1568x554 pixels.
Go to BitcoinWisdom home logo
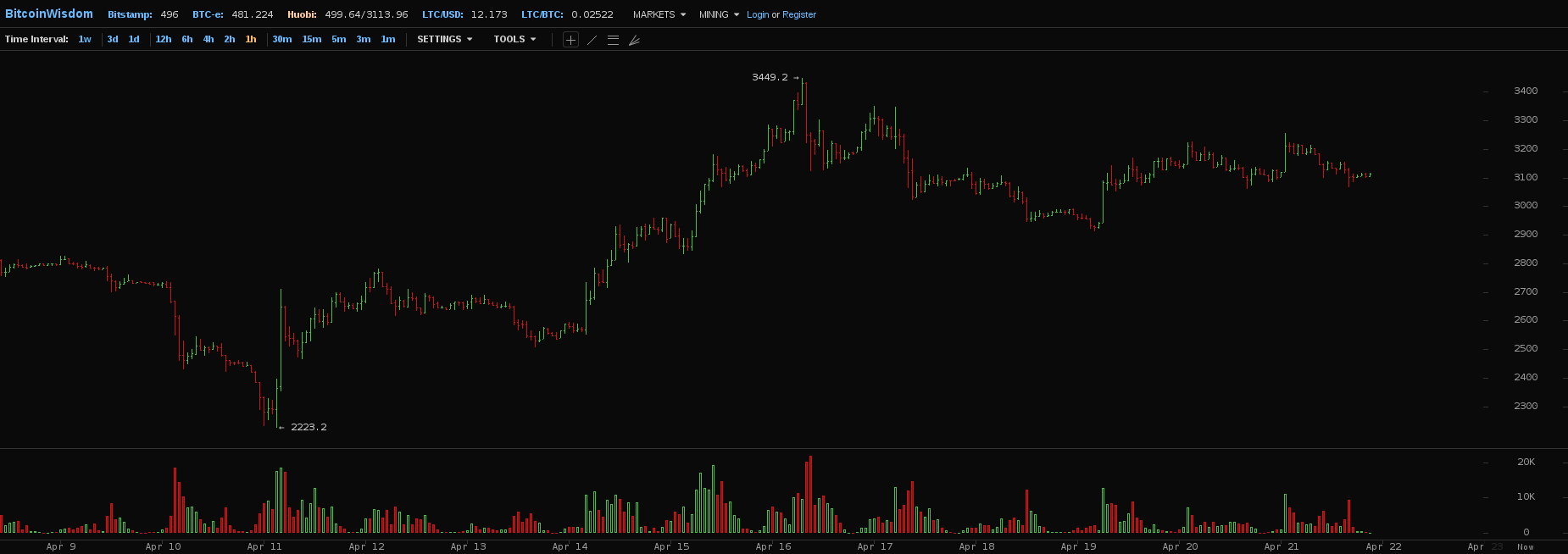[x=49, y=14]
